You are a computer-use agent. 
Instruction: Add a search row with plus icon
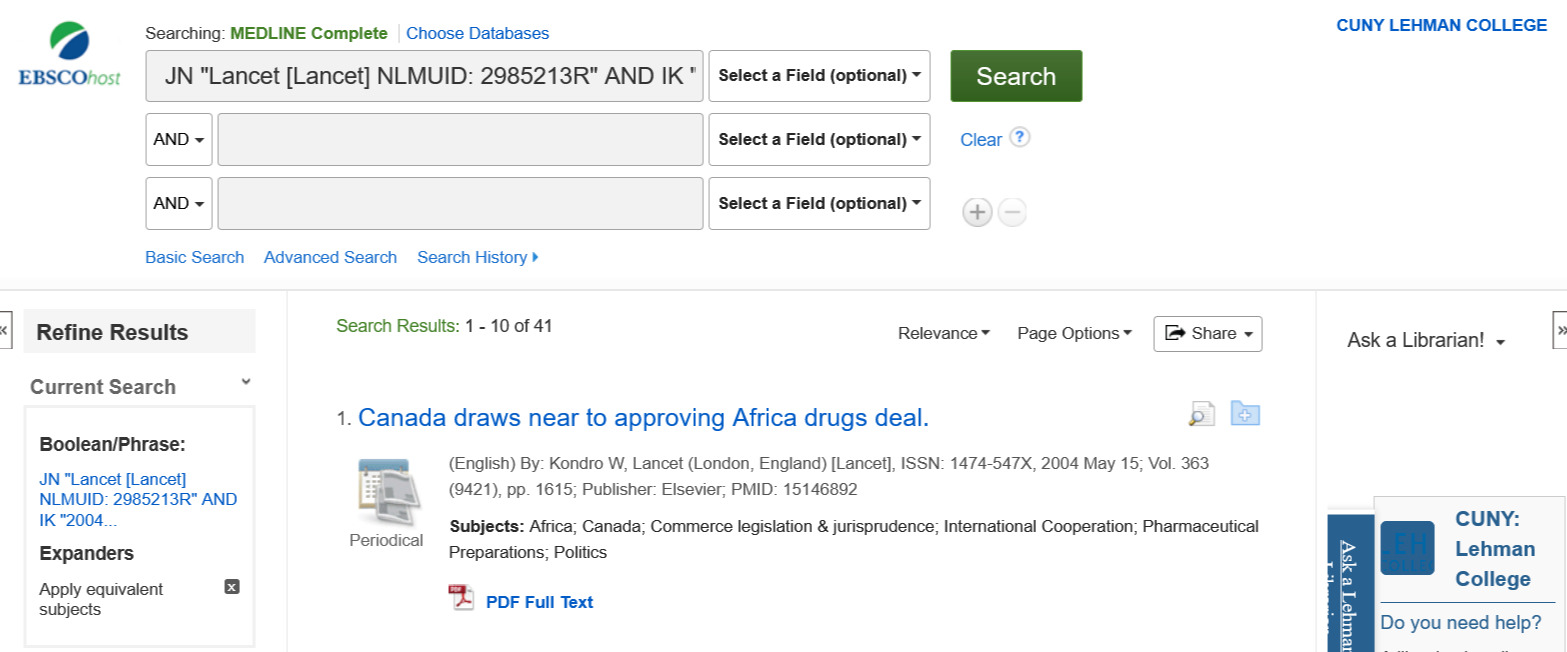[x=977, y=212]
